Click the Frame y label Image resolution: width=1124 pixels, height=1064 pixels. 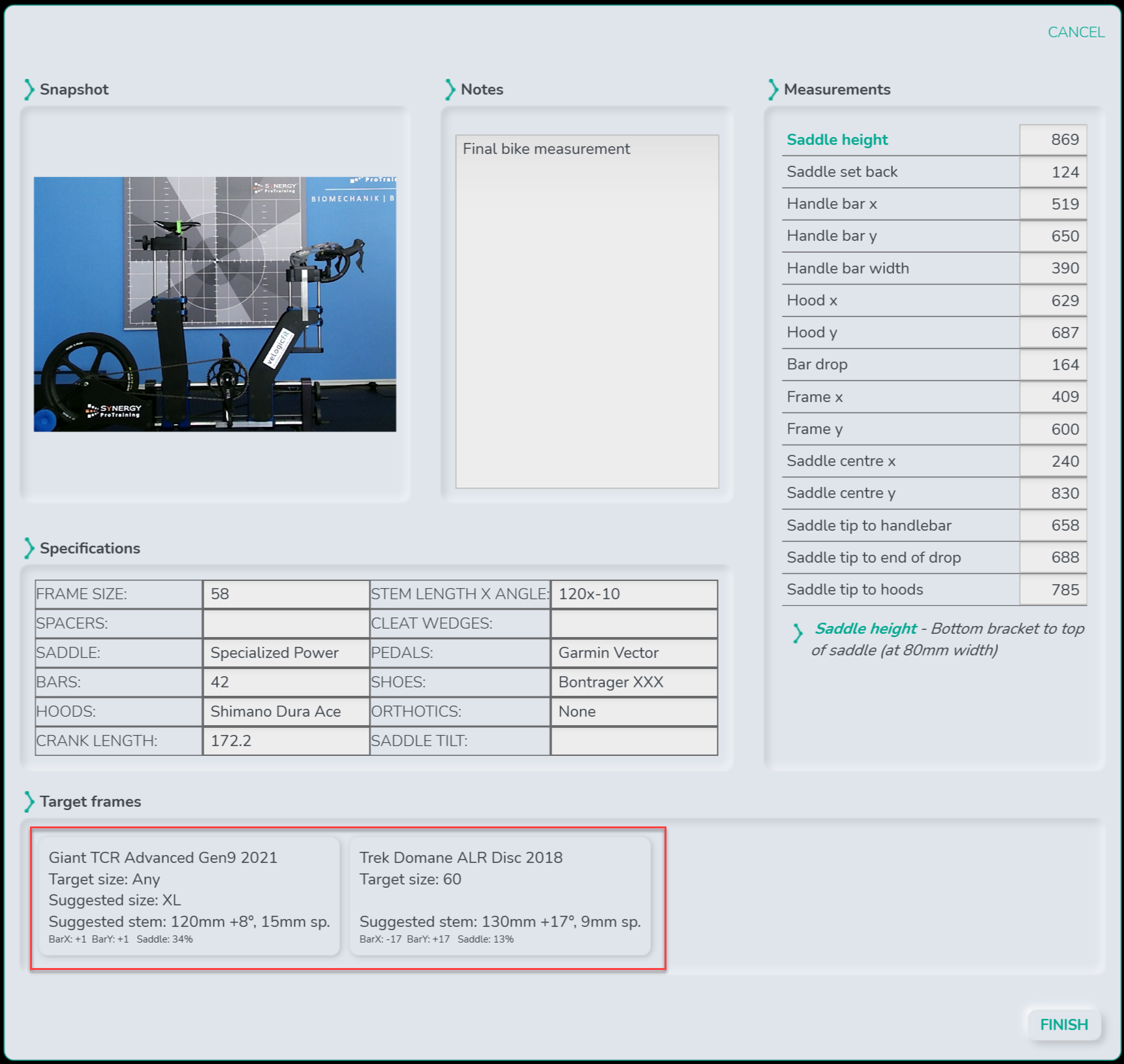click(815, 429)
